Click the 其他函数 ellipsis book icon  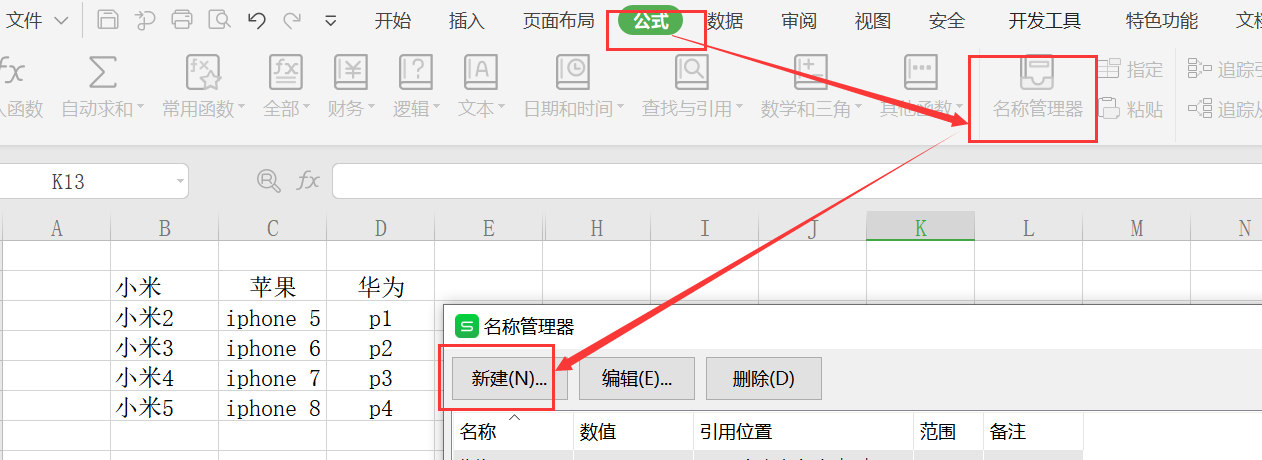(921, 72)
